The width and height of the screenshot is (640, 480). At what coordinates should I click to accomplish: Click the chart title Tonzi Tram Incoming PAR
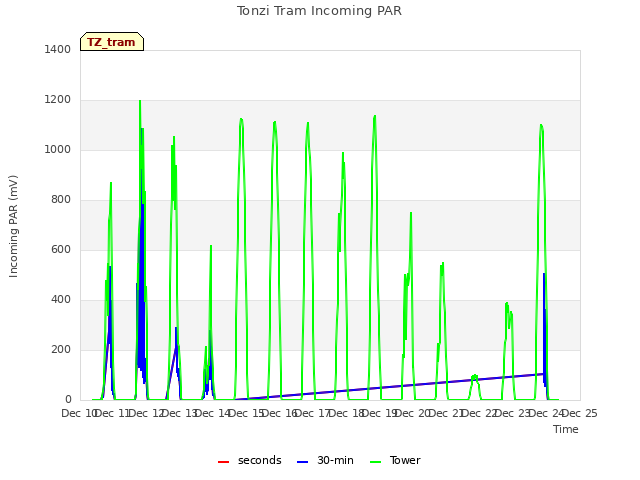pyautogui.click(x=319, y=11)
